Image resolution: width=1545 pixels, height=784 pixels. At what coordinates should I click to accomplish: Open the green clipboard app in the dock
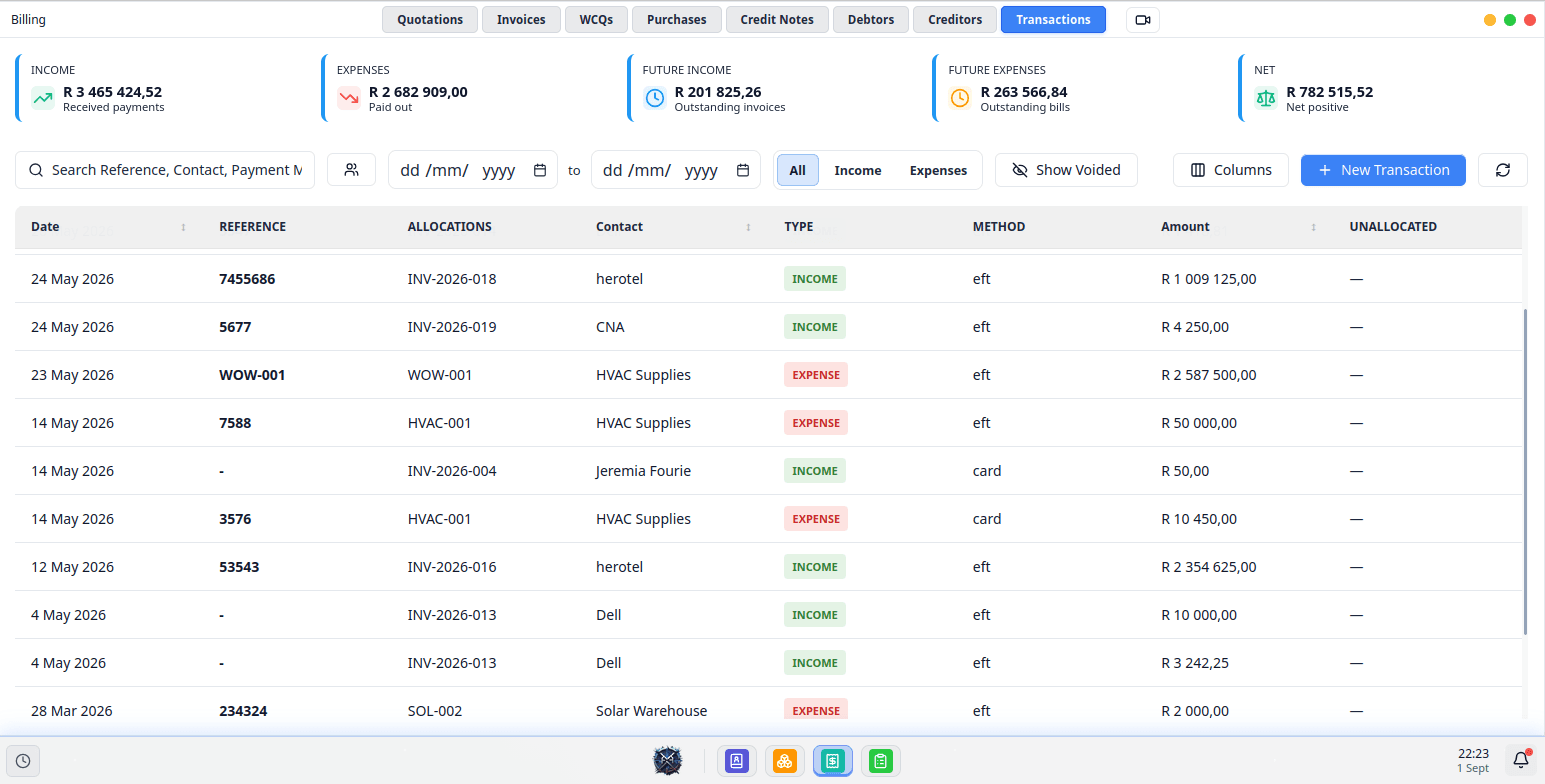[880, 761]
